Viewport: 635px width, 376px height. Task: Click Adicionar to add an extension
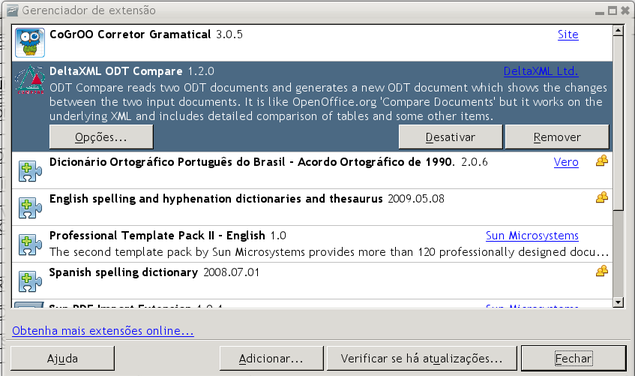[271, 359]
